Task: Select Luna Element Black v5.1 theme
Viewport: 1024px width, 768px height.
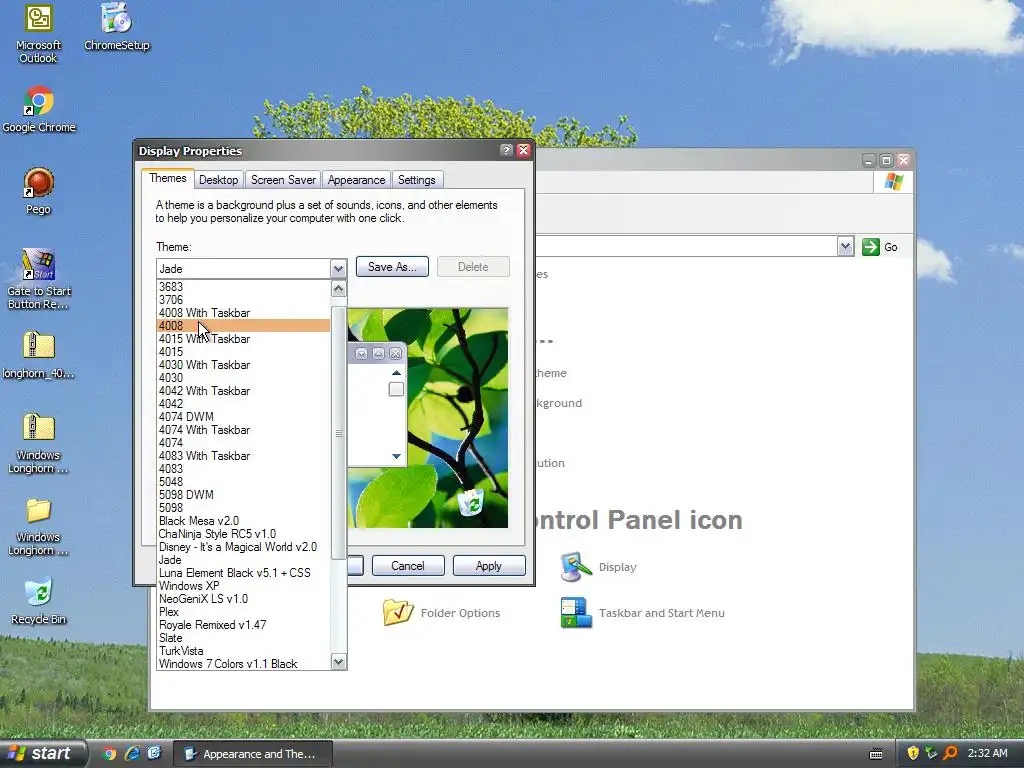Action: [244, 573]
